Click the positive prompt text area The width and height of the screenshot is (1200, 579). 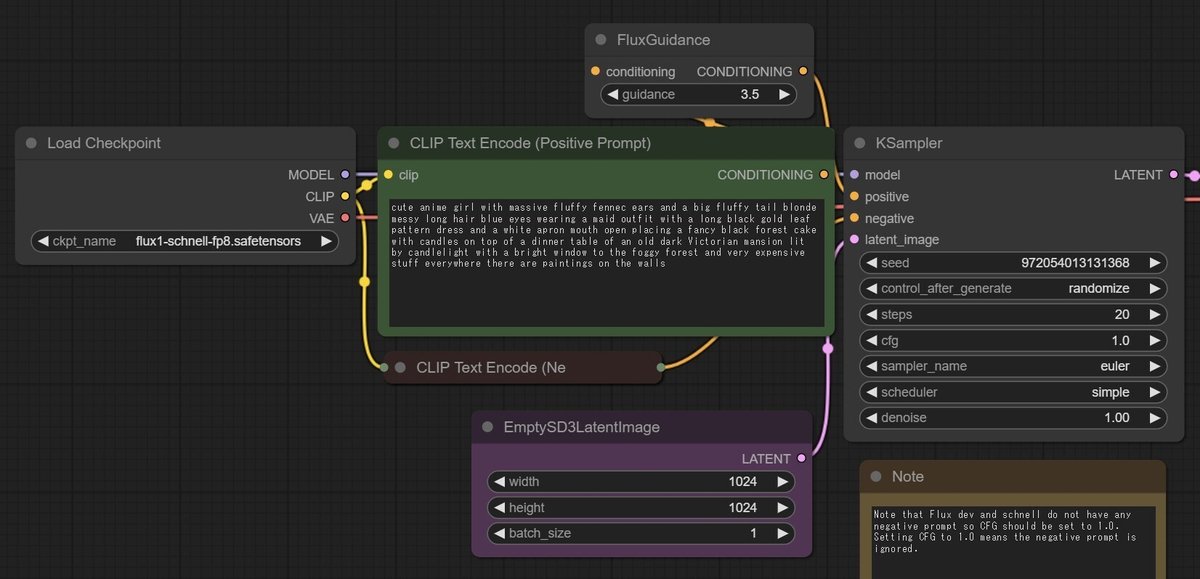pos(606,263)
